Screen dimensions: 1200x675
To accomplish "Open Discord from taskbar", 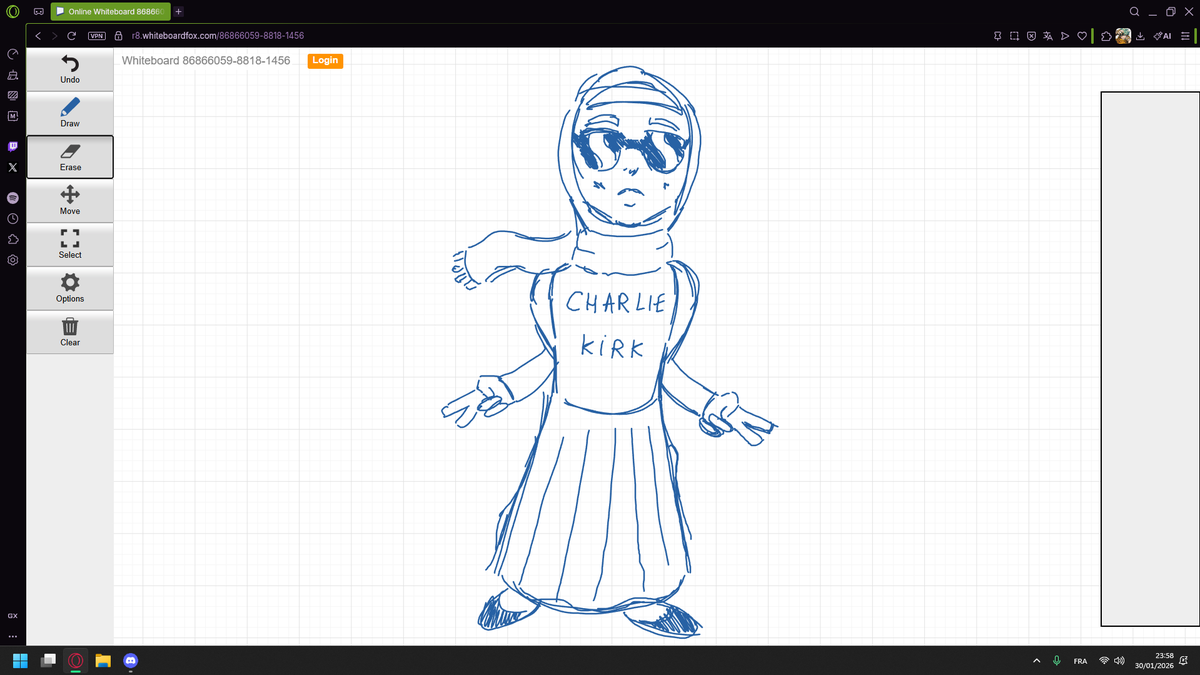I will (130, 661).
